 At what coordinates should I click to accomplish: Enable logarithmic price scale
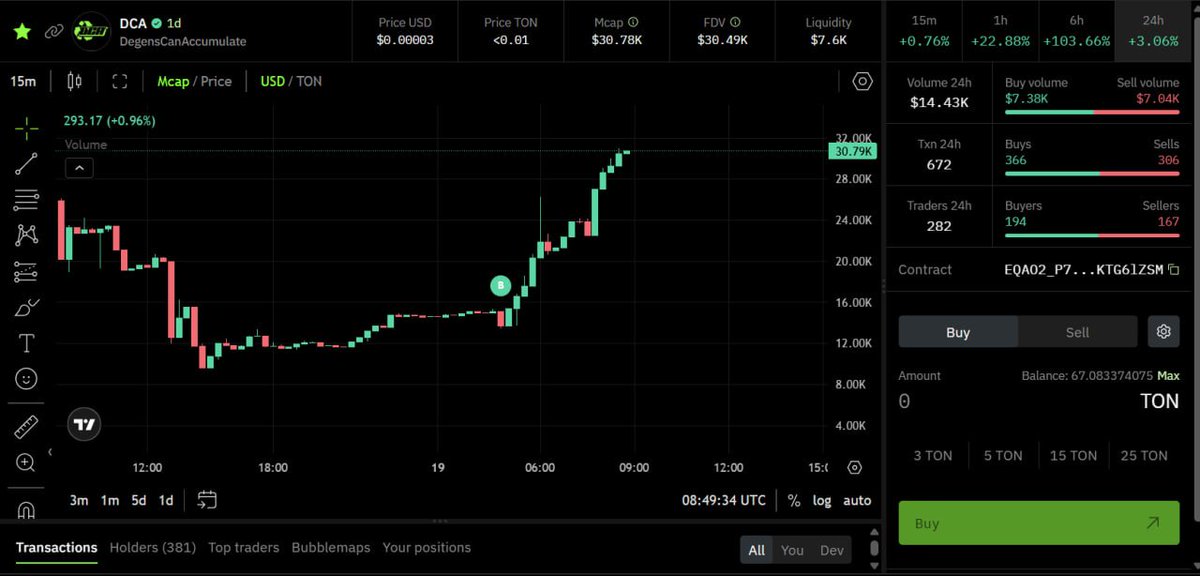click(822, 500)
